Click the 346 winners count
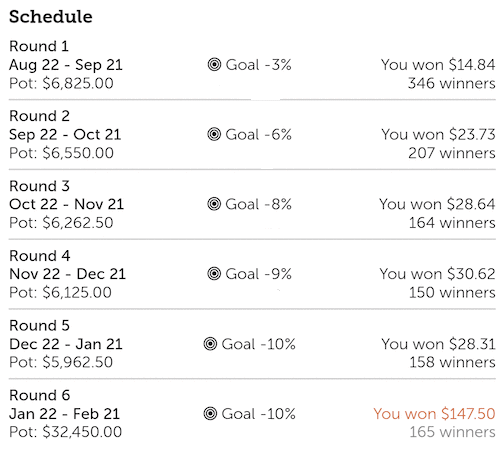 [452, 83]
